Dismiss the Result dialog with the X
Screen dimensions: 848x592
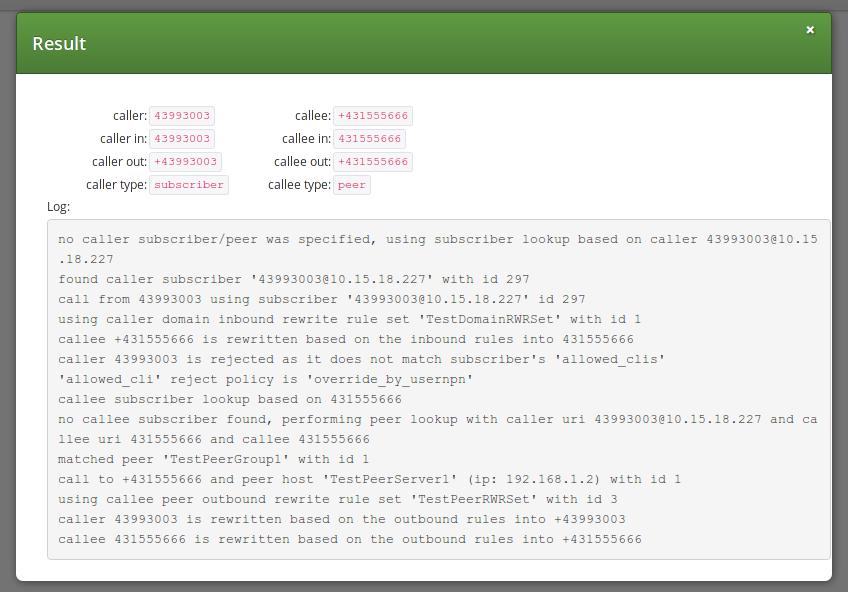pos(810,29)
